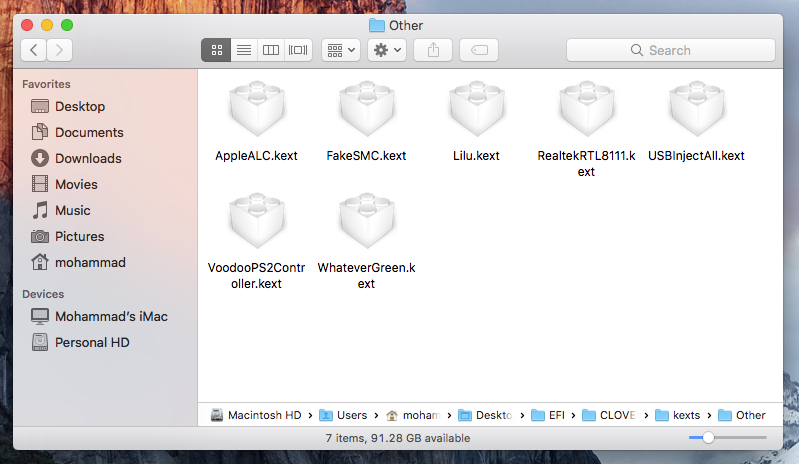799x464 pixels.
Task: Select the USBInjectAll.kext file icon
Action: (x=697, y=109)
